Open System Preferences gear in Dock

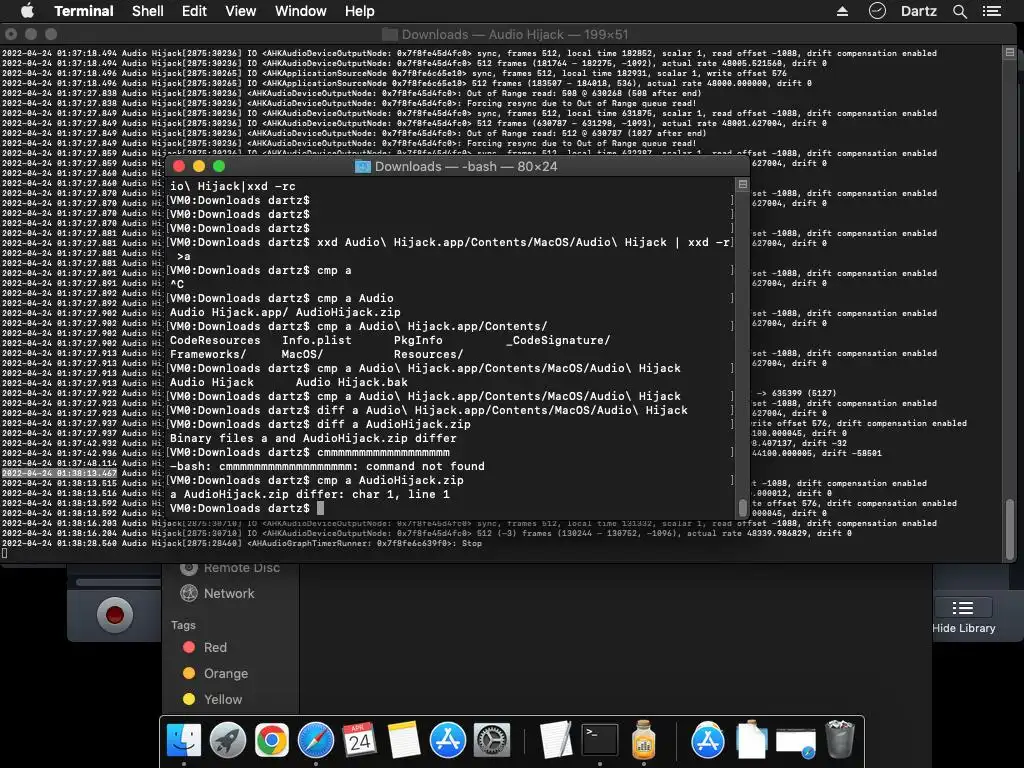(491, 740)
